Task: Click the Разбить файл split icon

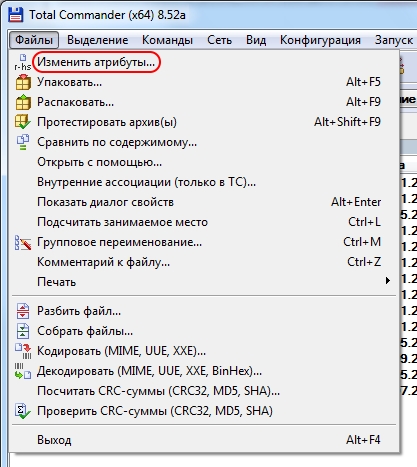Action: click(23, 311)
